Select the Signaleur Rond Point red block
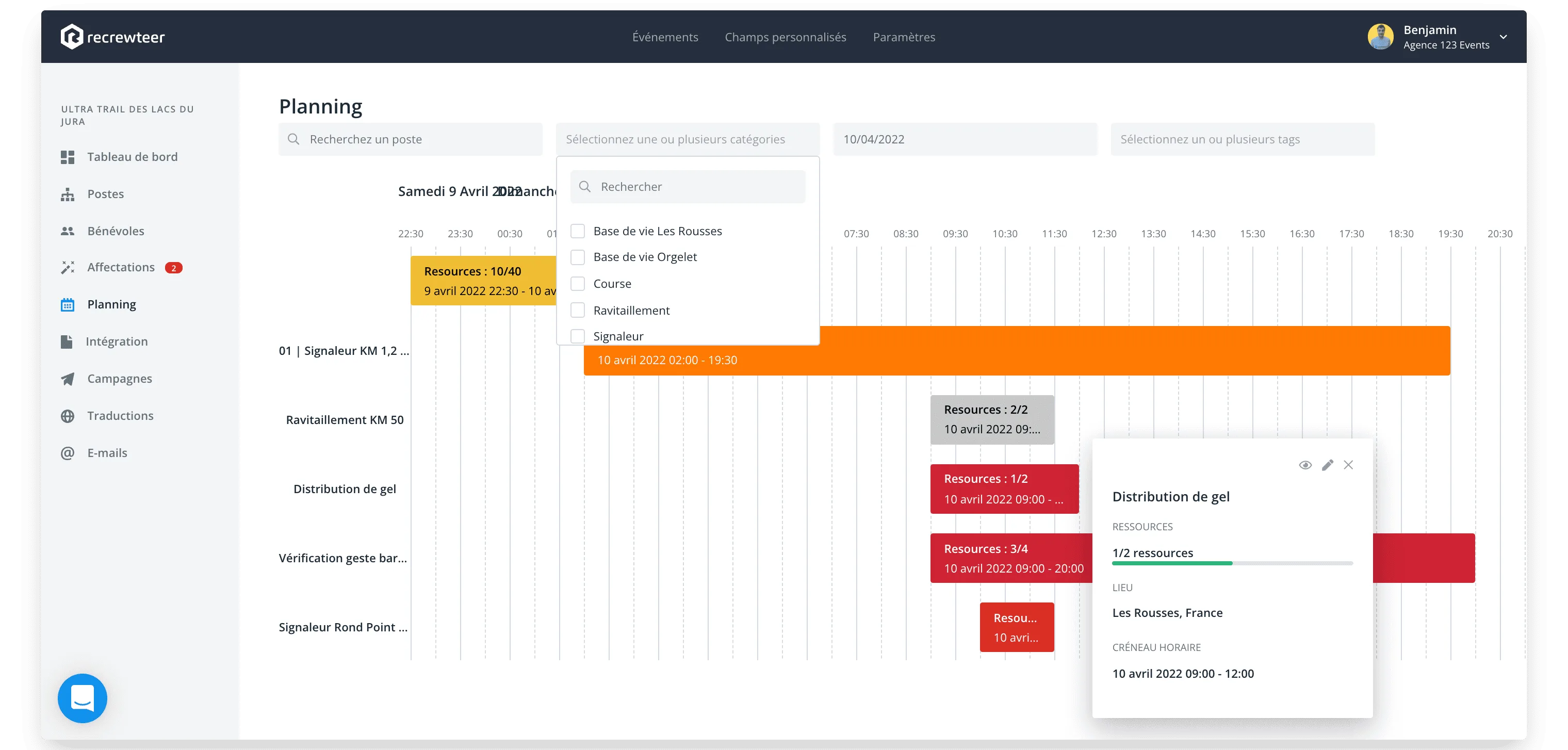Viewport: 1568px width, 750px height. coord(1017,627)
